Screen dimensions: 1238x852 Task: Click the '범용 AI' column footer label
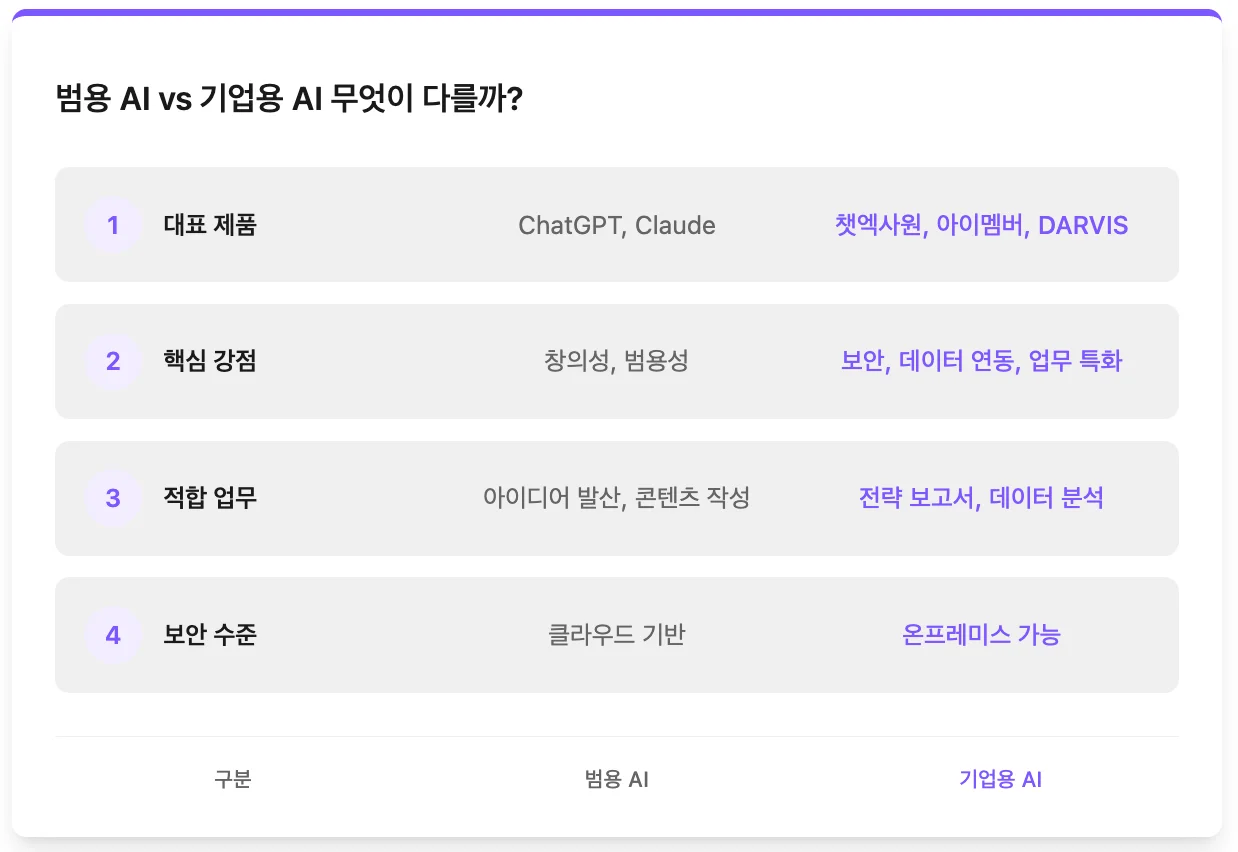[x=617, y=780]
